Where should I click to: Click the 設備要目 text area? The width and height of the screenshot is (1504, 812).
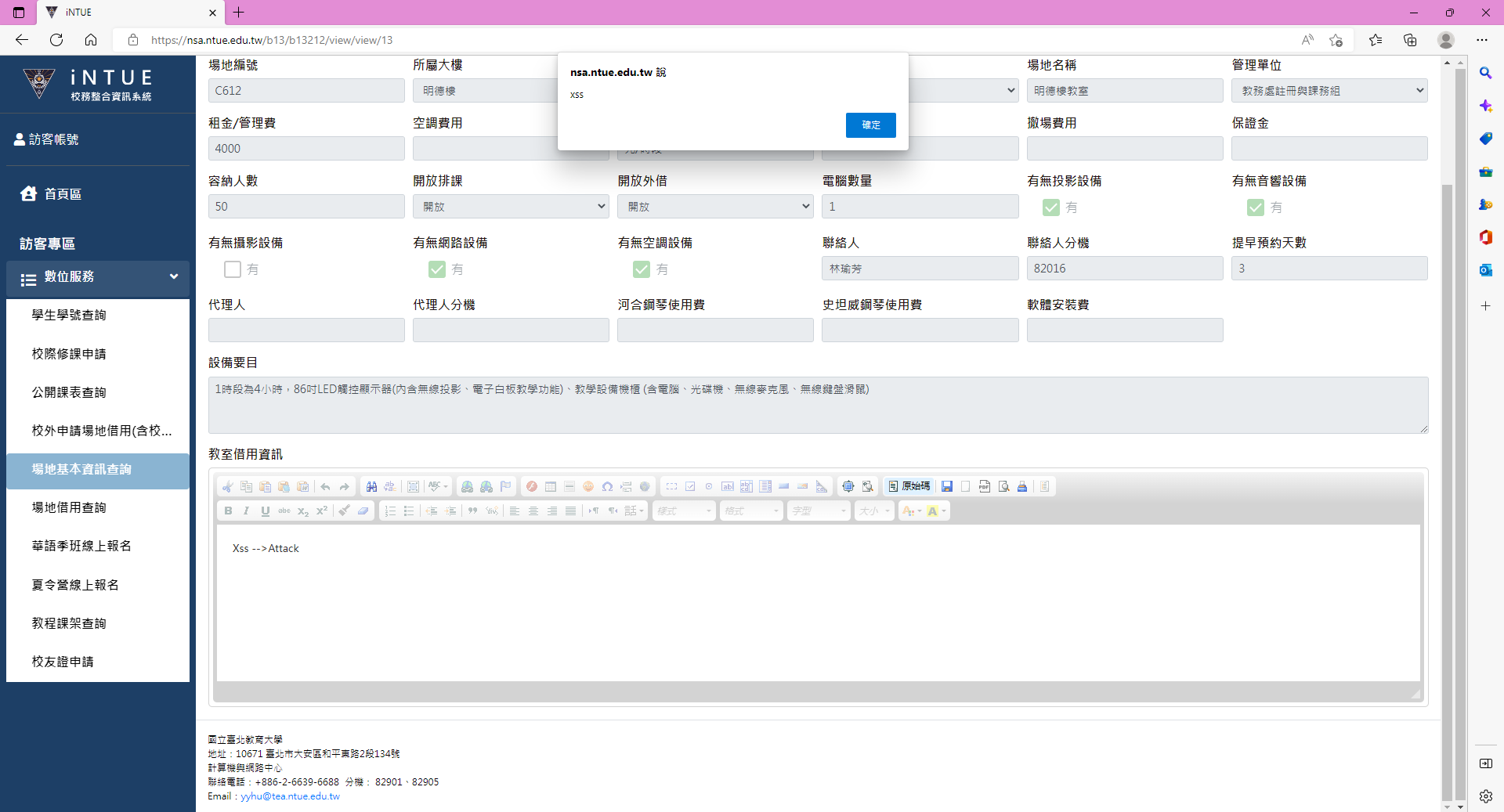click(x=818, y=405)
